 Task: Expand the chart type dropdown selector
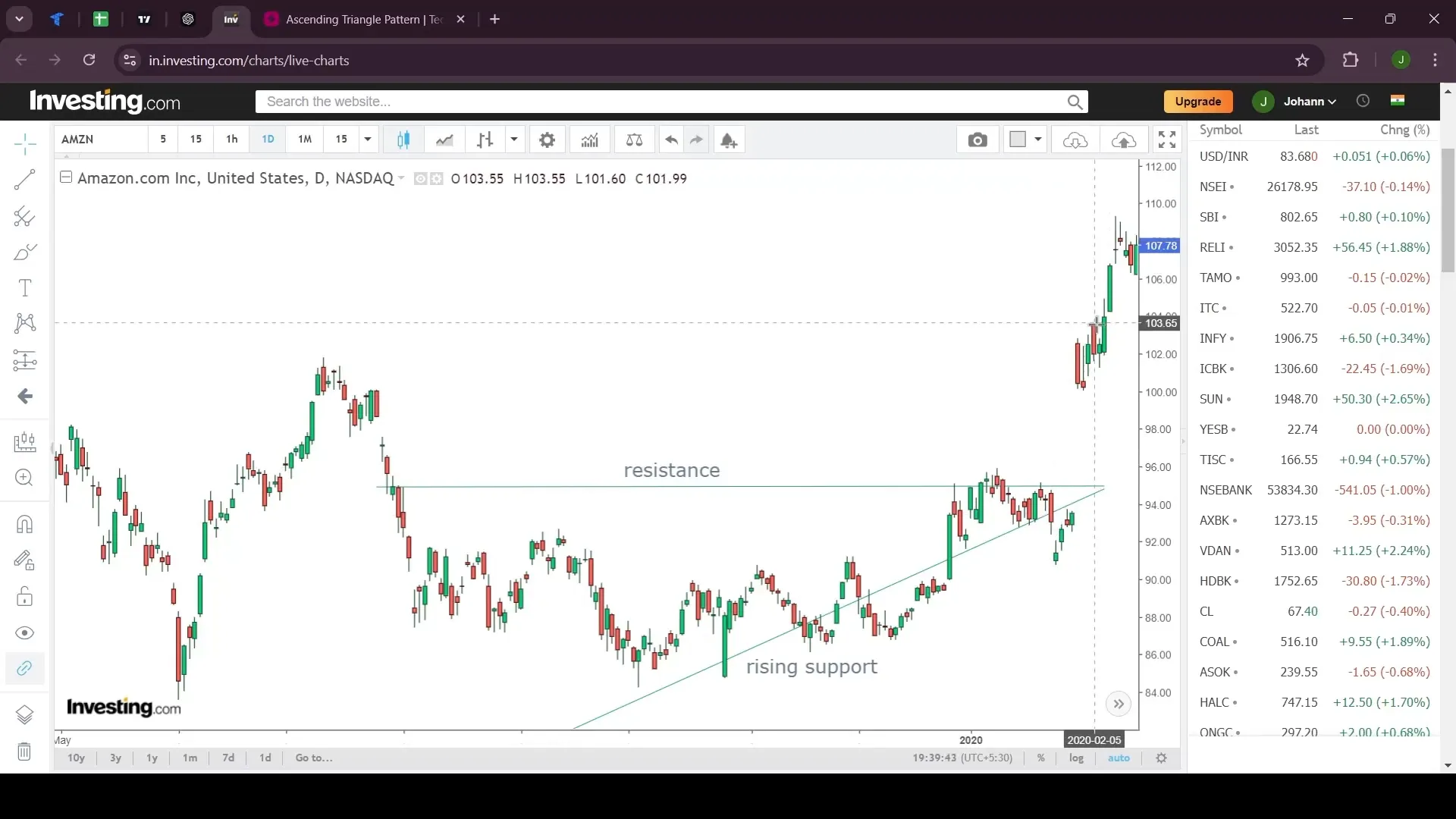point(514,140)
